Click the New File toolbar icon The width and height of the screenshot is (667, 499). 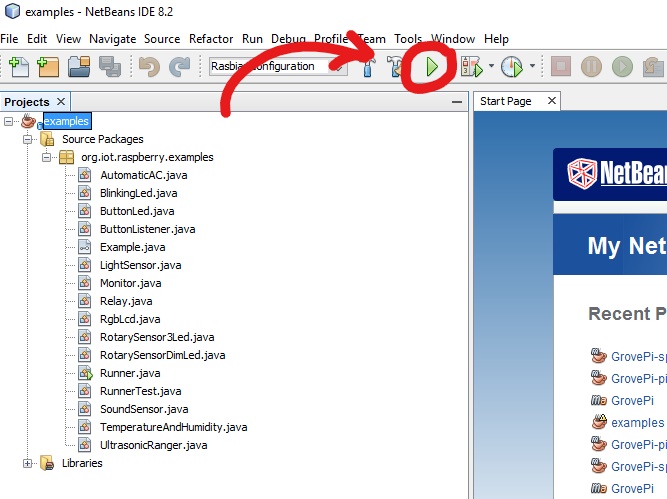[x=19, y=66]
